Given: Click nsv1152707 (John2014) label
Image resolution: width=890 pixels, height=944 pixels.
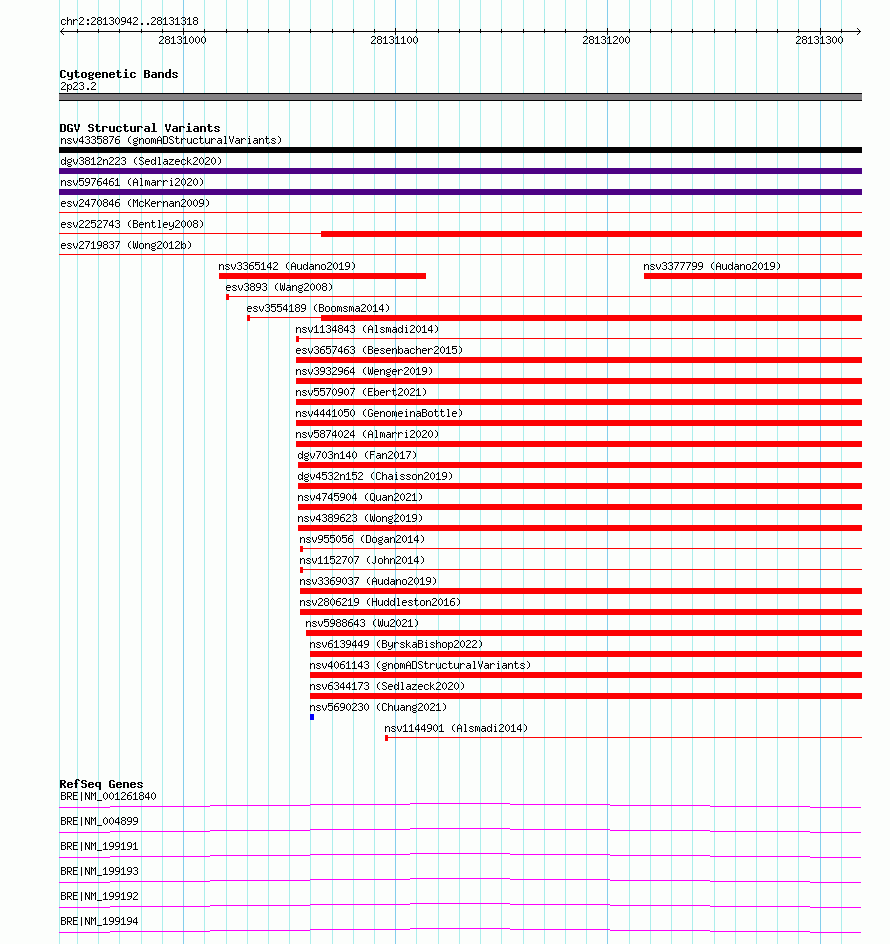Looking at the screenshot, I should 362,560.
